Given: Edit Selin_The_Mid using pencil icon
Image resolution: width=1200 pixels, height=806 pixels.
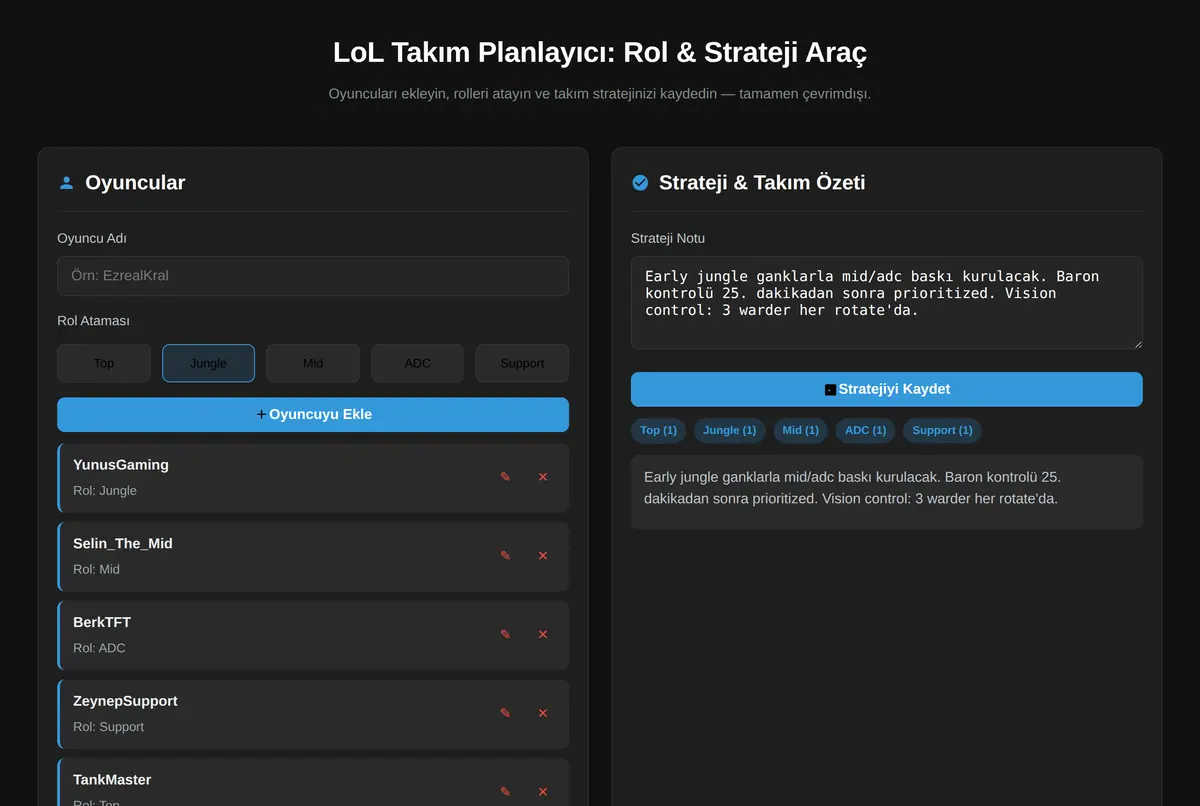Looking at the screenshot, I should click(505, 556).
